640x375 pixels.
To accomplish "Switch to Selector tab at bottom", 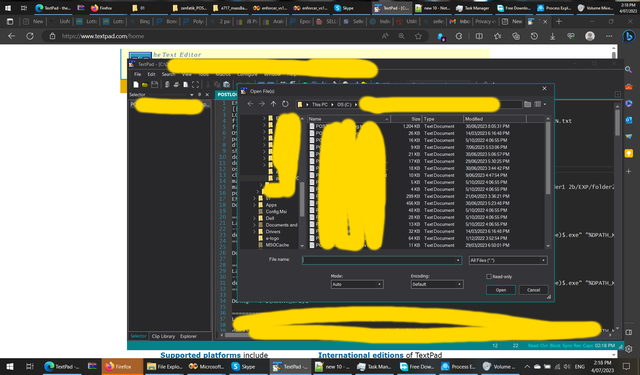I will (138, 336).
